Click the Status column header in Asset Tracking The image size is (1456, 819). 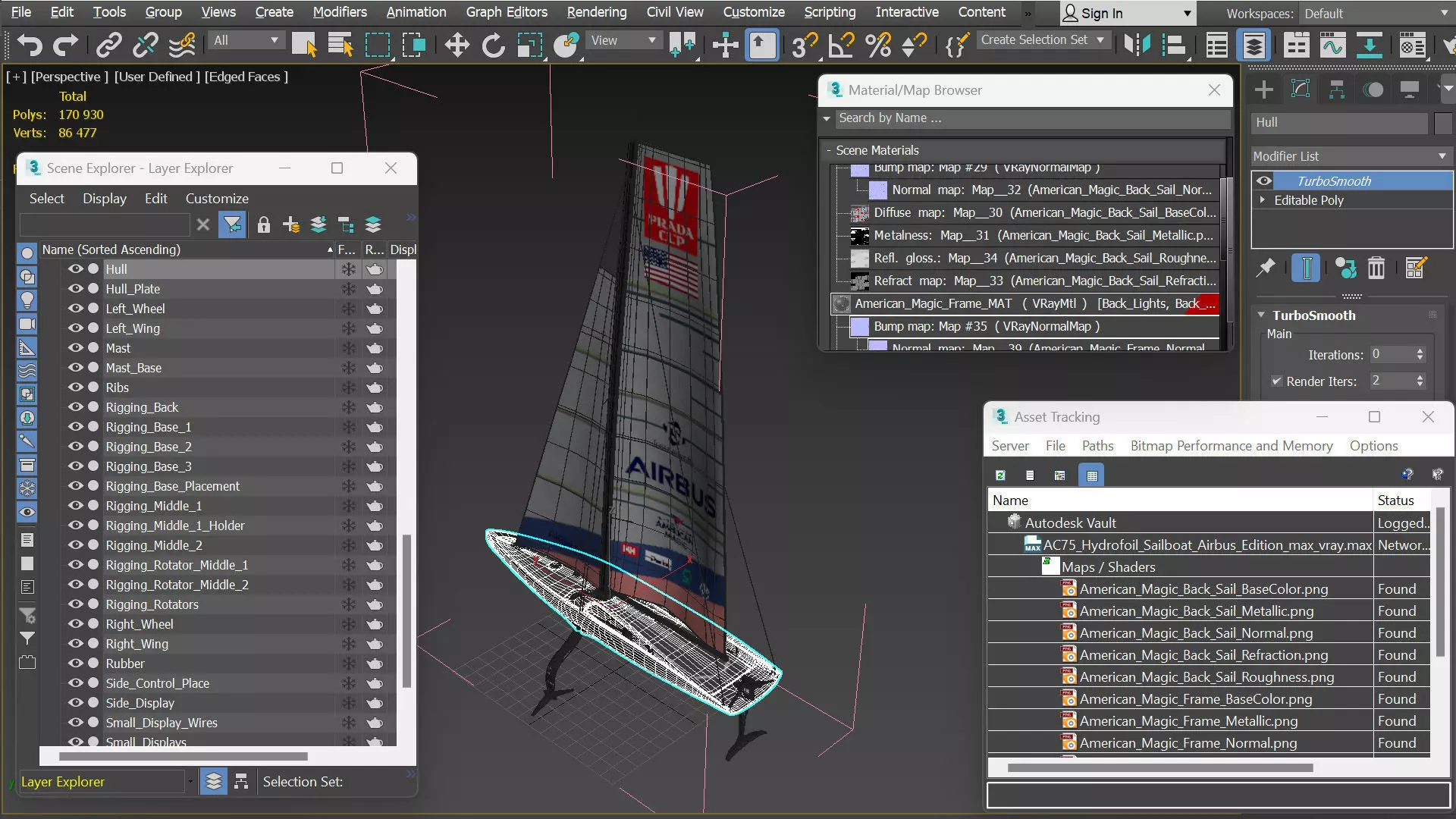1401,500
